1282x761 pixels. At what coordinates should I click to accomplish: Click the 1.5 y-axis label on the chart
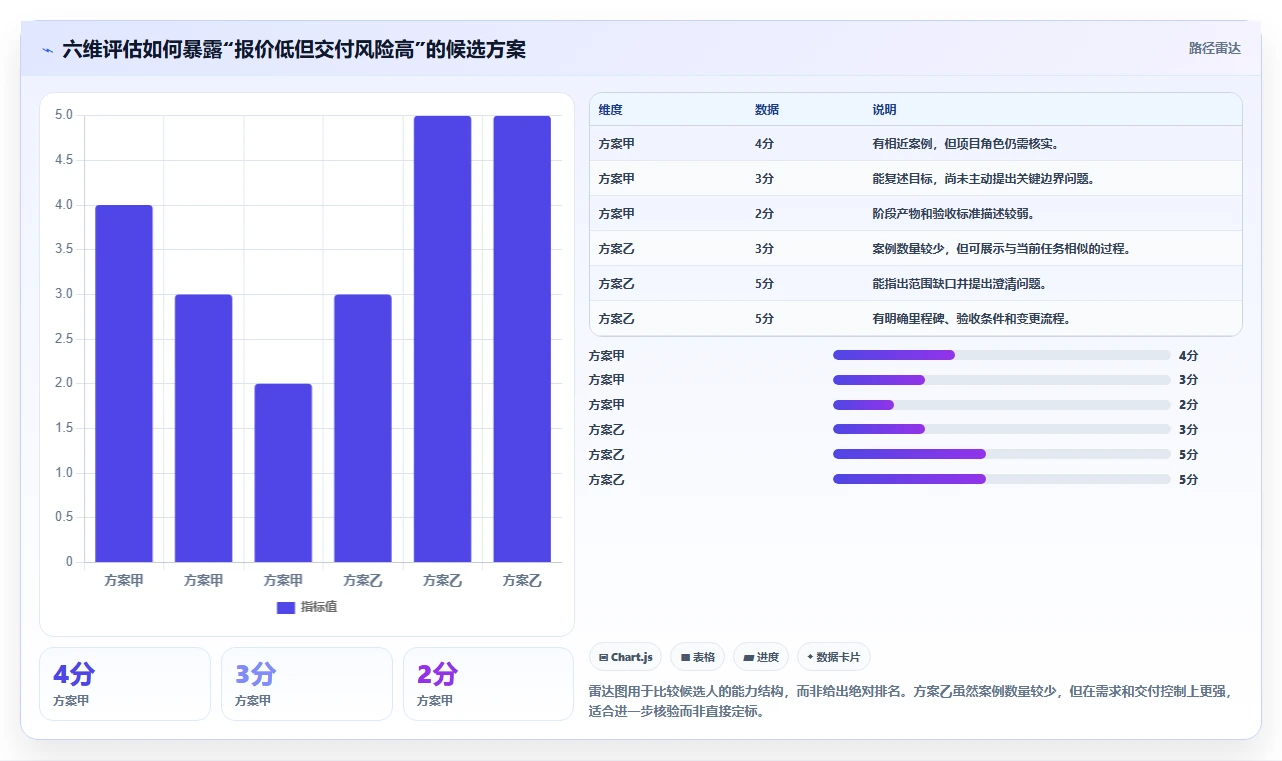point(63,428)
